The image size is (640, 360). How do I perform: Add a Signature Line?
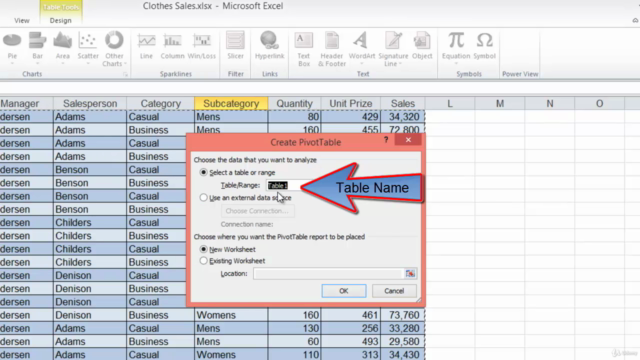point(393,49)
